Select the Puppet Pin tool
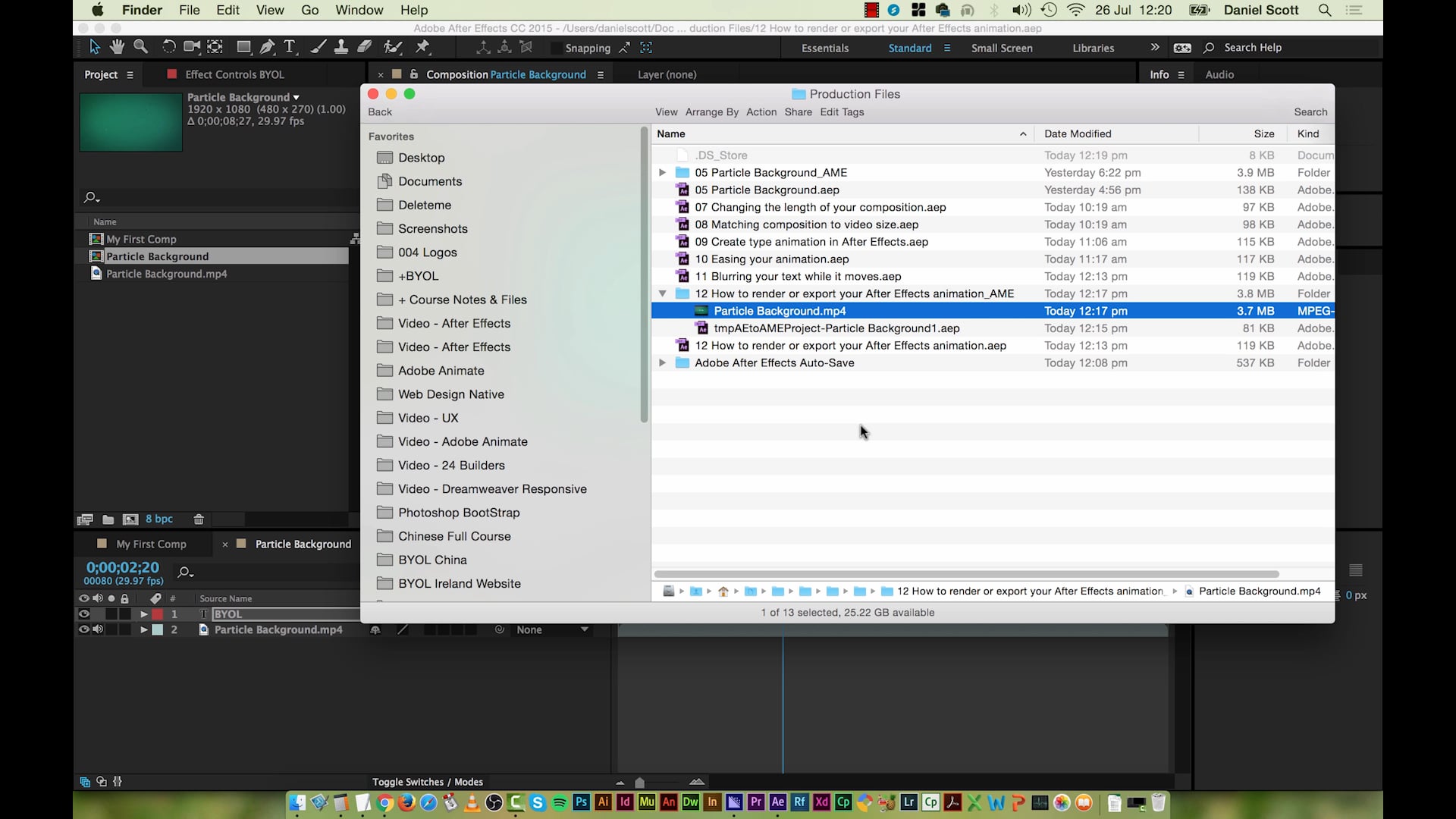Viewport: 1456px width, 819px height. (423, 47)
